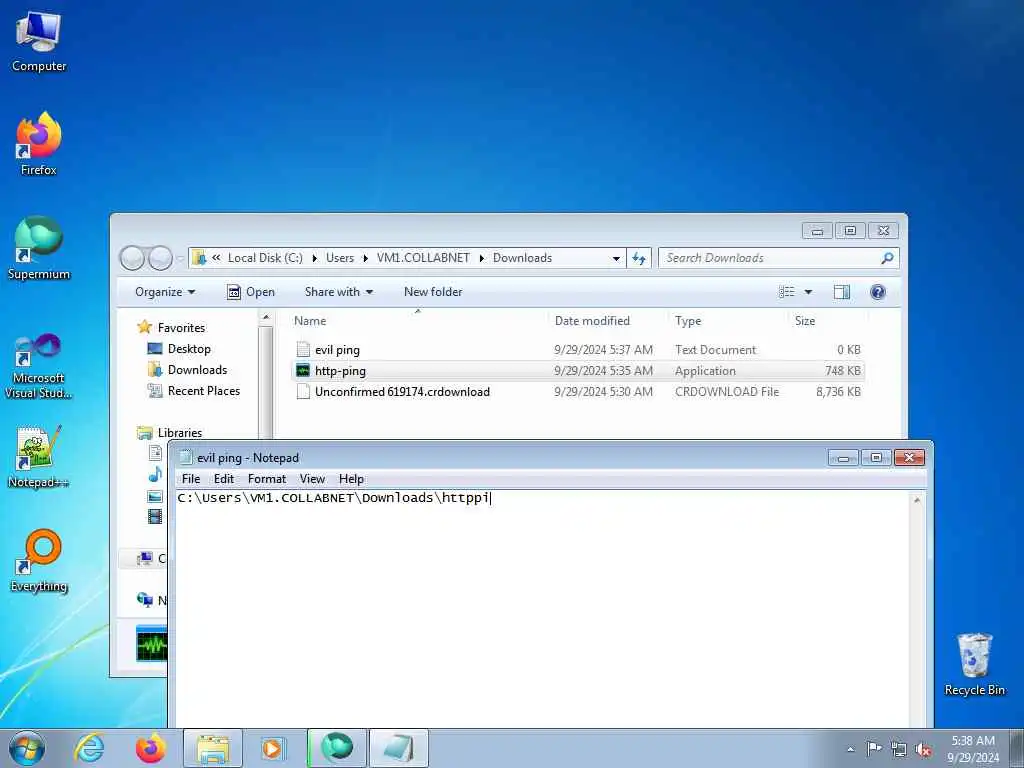Viewport: 1024px width, 768px height.
Task: Open the muted volume tray icon
Action: point(923,749)
